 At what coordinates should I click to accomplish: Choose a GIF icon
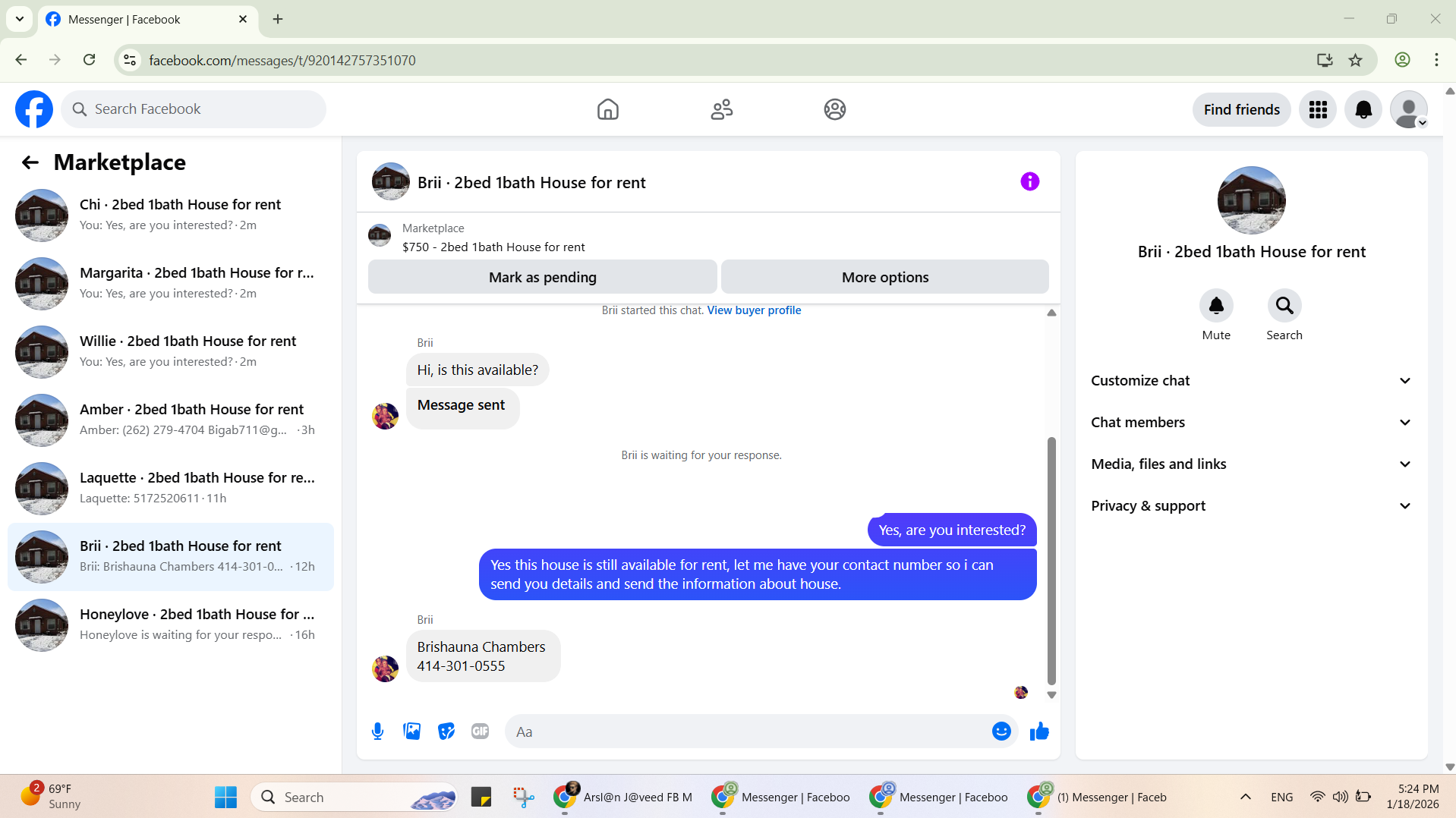(x=480, y=731)
